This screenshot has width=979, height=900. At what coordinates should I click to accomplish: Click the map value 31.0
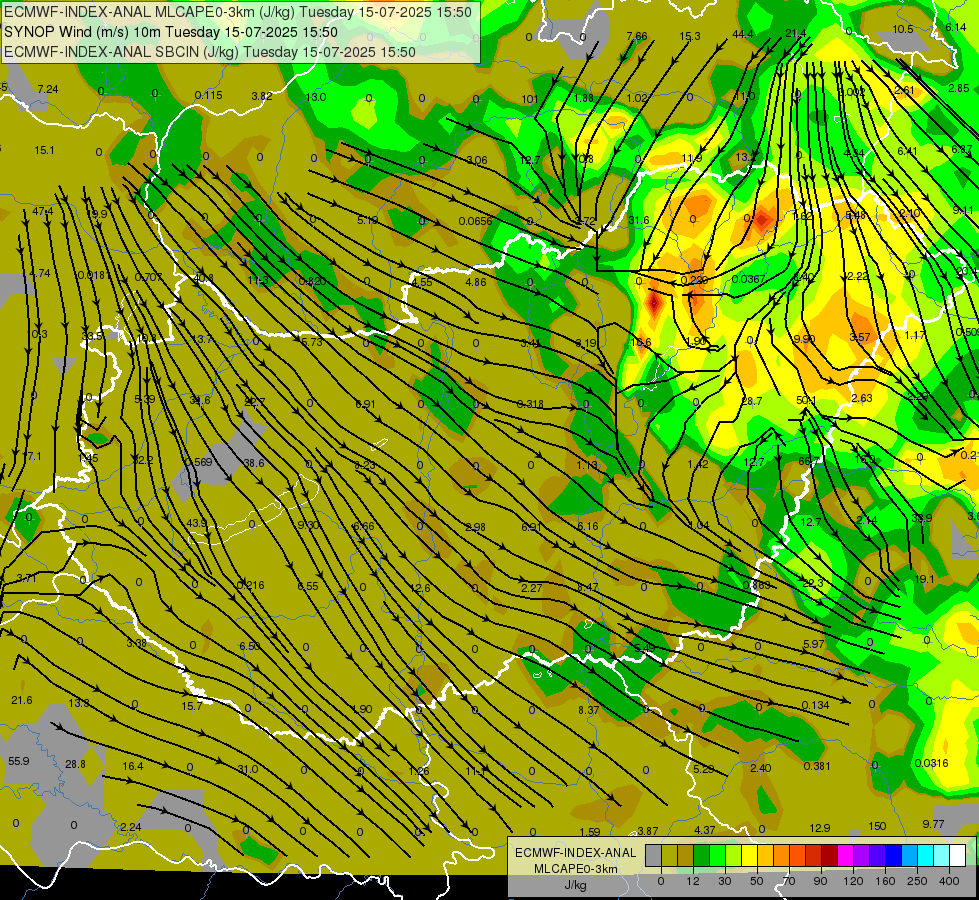click(x=247, y=769)
